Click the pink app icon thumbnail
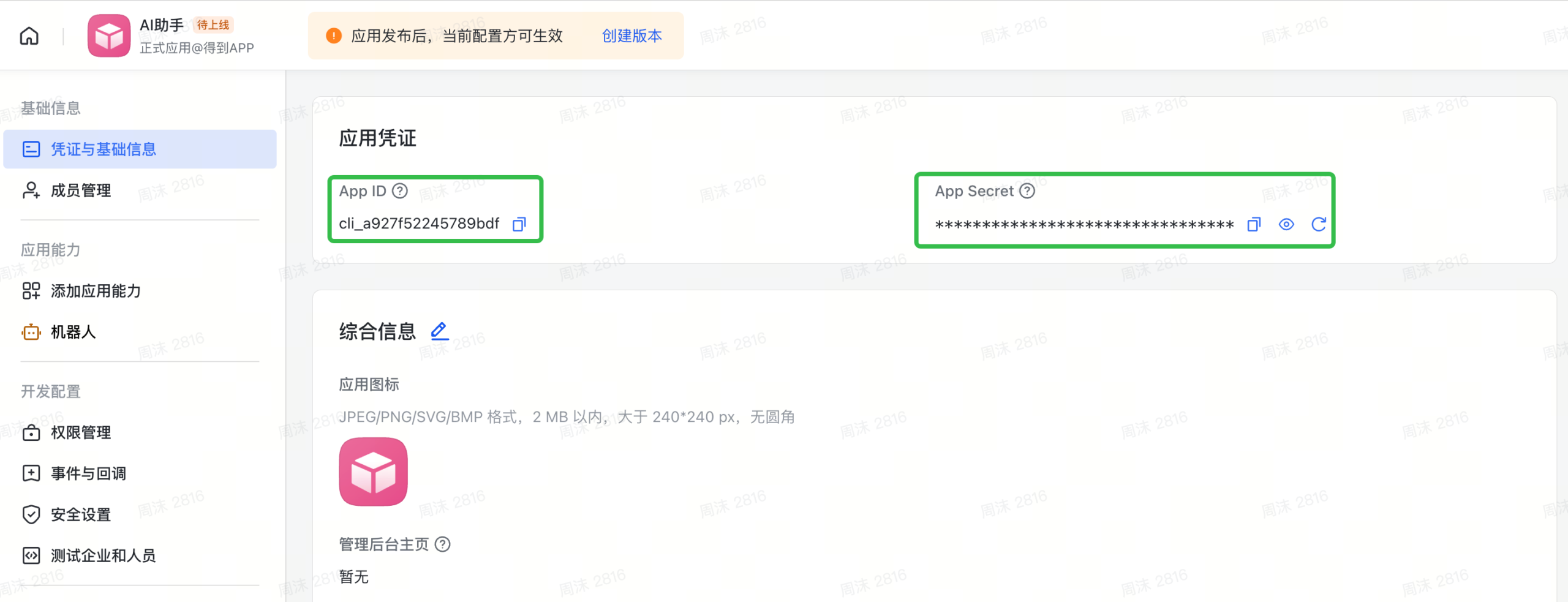 (372, 472)
